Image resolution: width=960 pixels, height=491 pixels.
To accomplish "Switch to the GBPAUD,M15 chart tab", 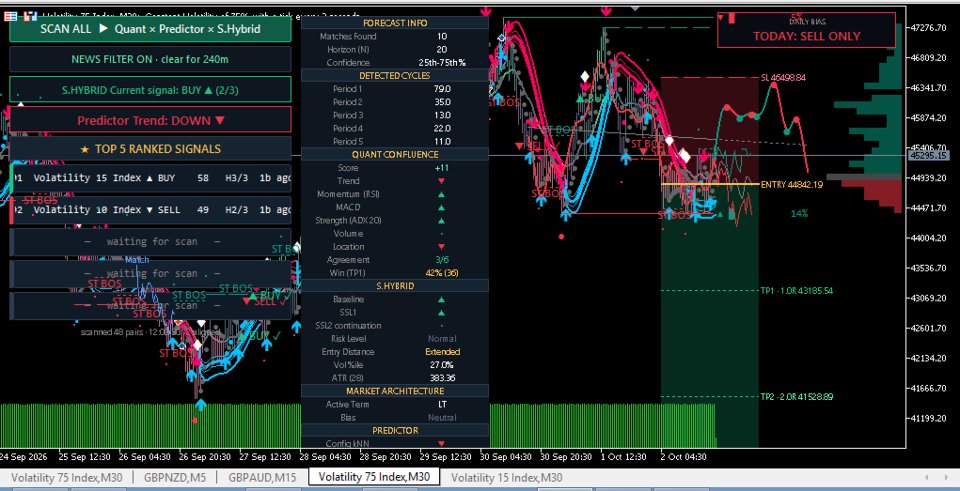I will coord(262,478).
